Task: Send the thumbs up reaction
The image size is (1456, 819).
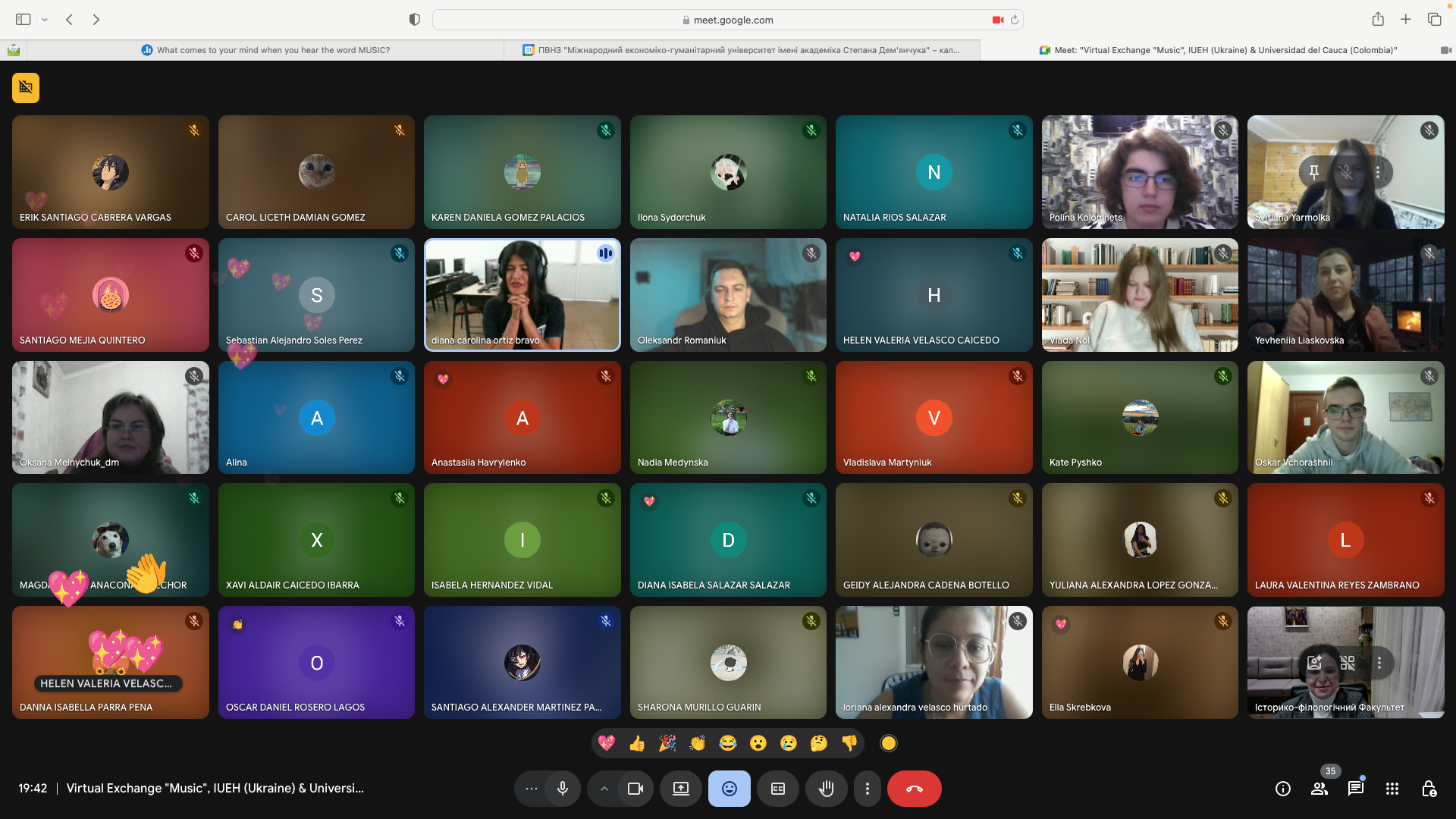Action: (637, 743)
